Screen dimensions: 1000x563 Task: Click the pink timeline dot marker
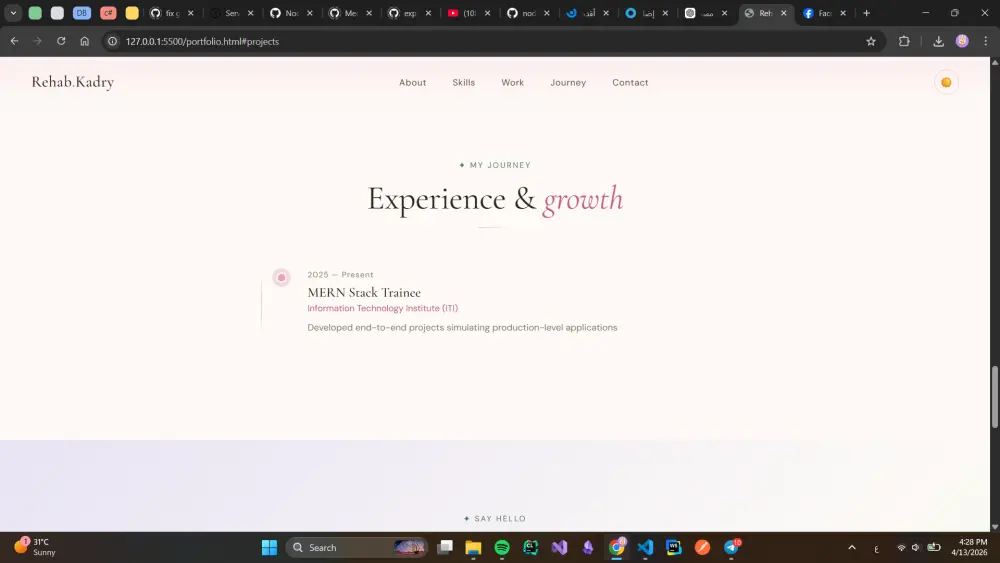(x=281, y=277)
